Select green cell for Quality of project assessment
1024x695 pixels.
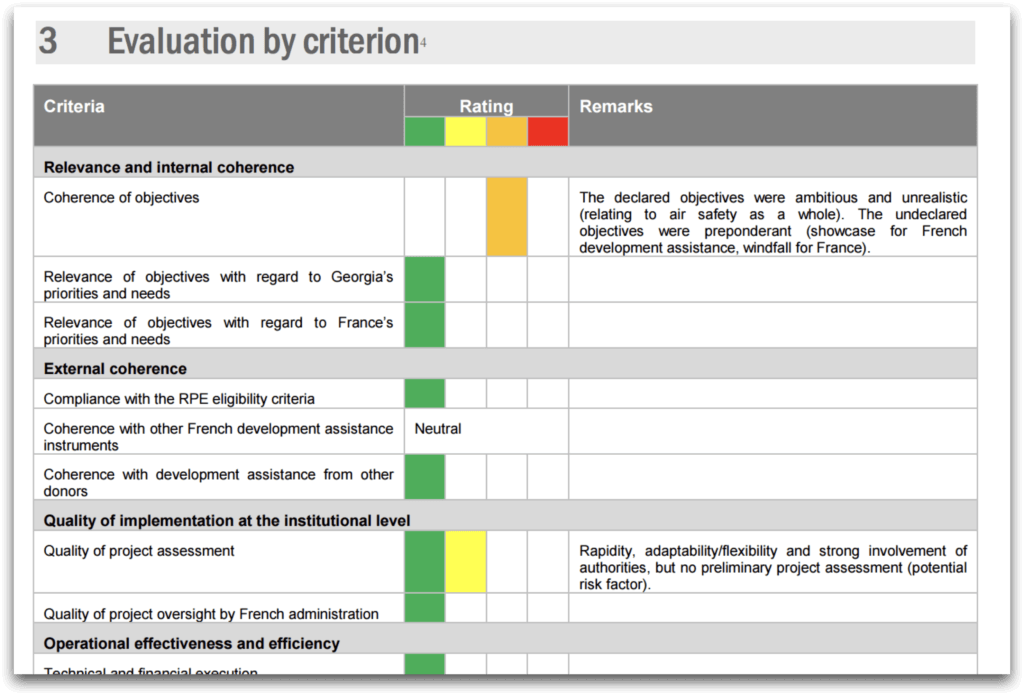(x=424, y=562)
